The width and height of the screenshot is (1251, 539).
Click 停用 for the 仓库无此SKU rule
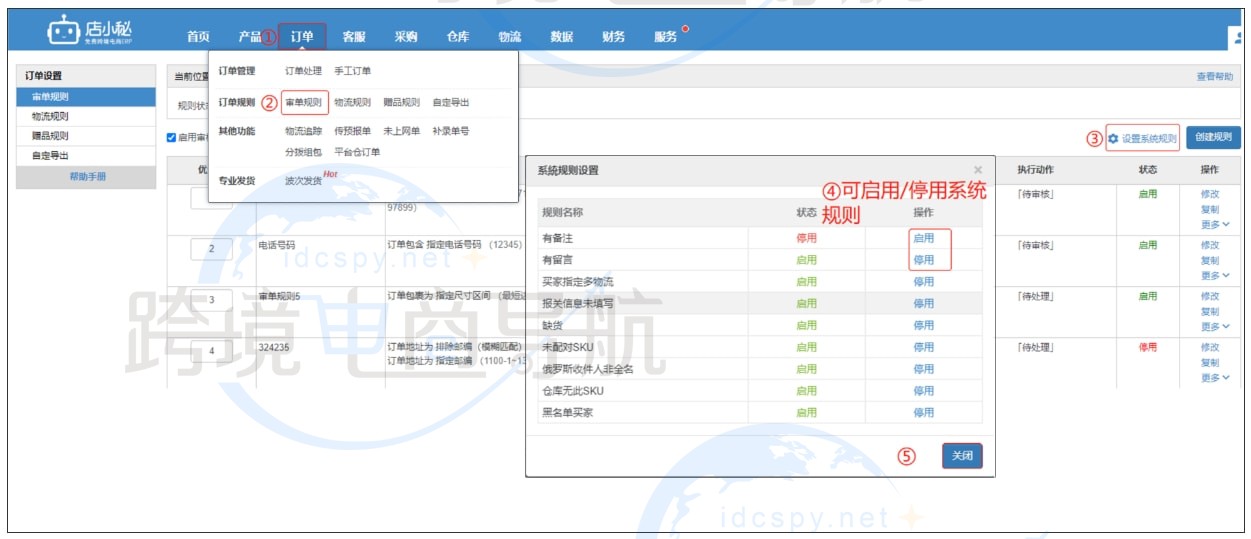click(923, 391)
